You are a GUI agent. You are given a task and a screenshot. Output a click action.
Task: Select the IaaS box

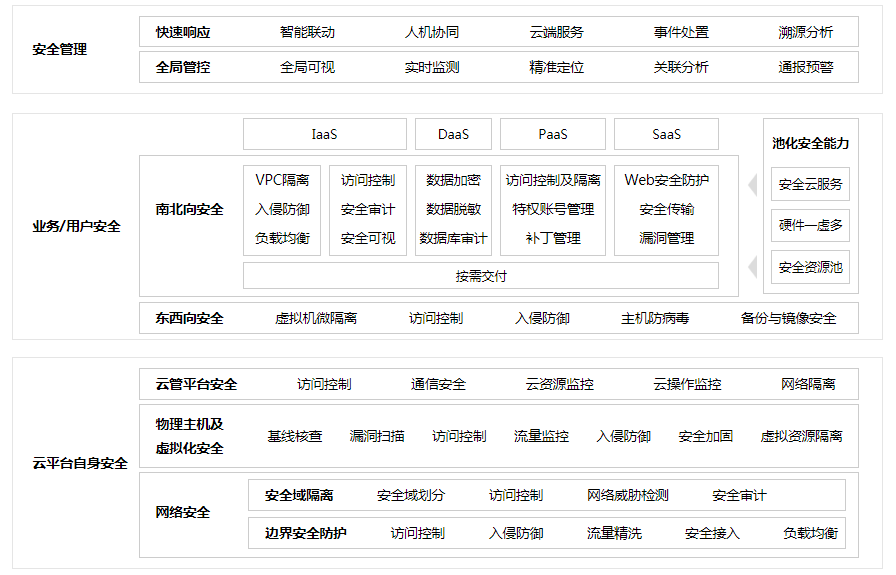[325, 134]
